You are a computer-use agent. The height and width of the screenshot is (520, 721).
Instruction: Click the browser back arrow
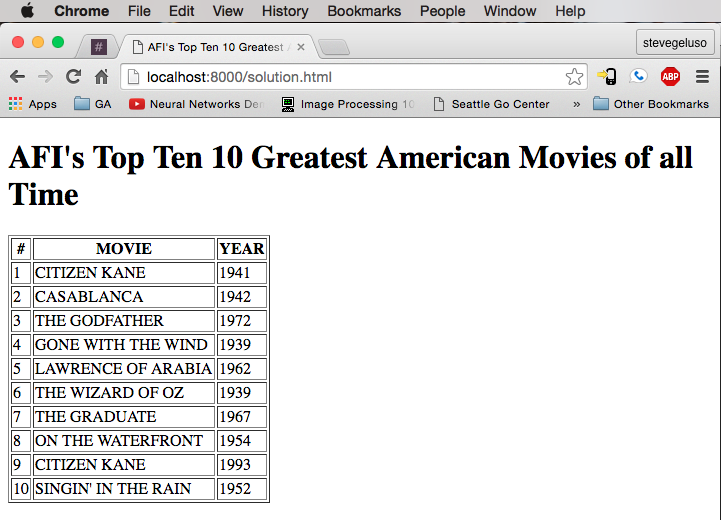[17, 76]
